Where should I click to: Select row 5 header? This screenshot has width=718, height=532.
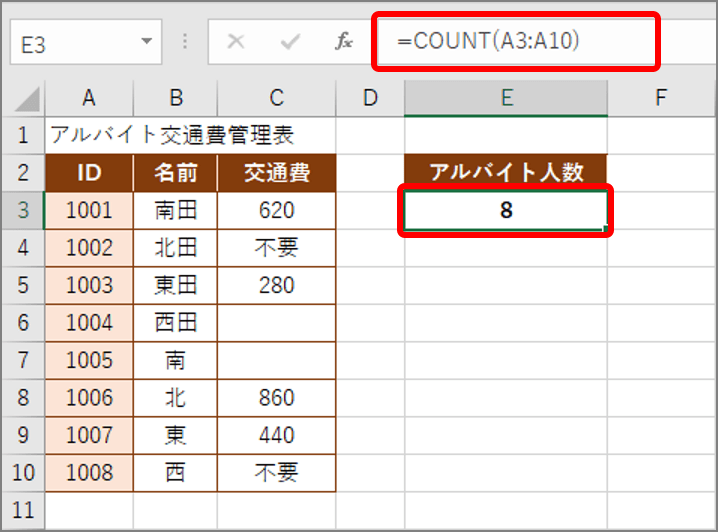[x=23, y=286]
